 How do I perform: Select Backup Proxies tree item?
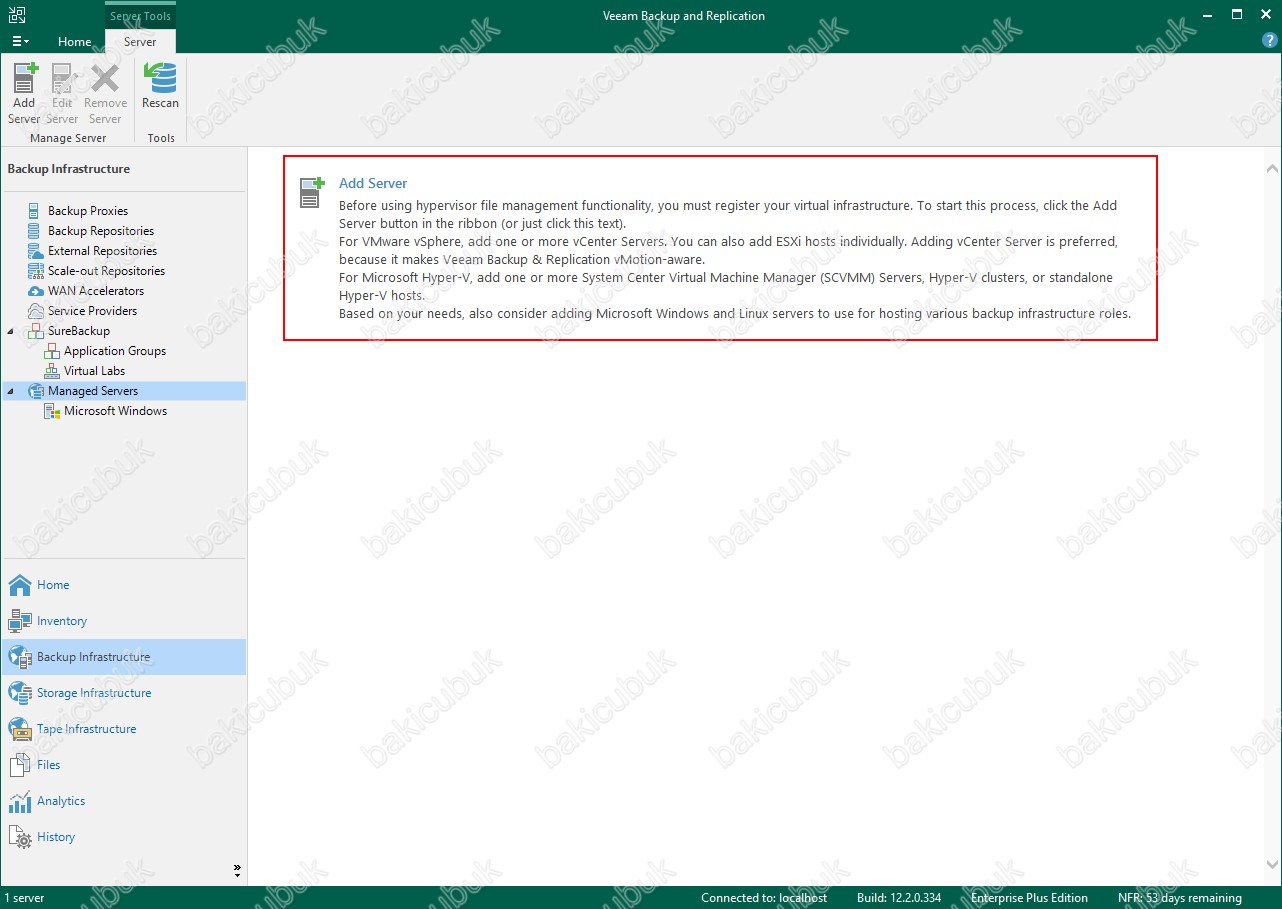click(x=88, y=211)
